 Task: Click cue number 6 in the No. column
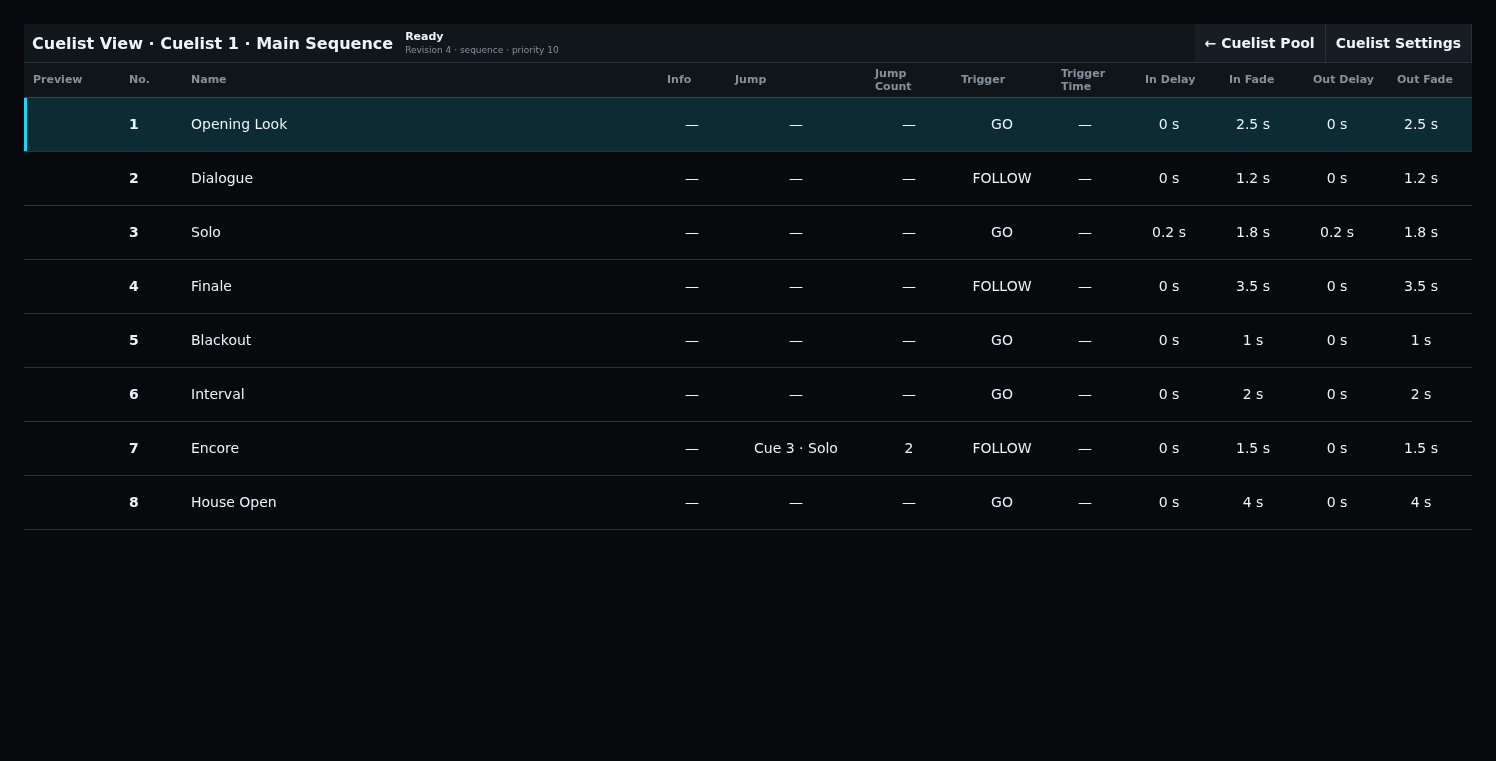134,394
